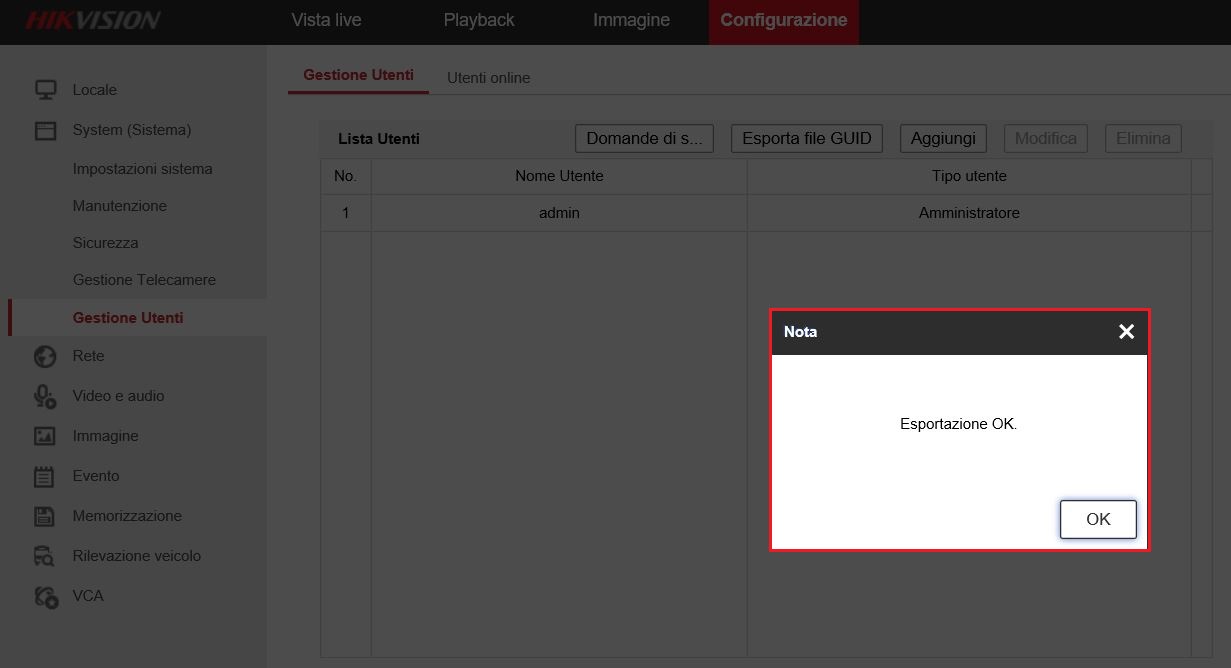Image resolution: width=1231 pixels, height=668 pixels.
Task: Click the Evento calendar icon
Action: (46, 476)
